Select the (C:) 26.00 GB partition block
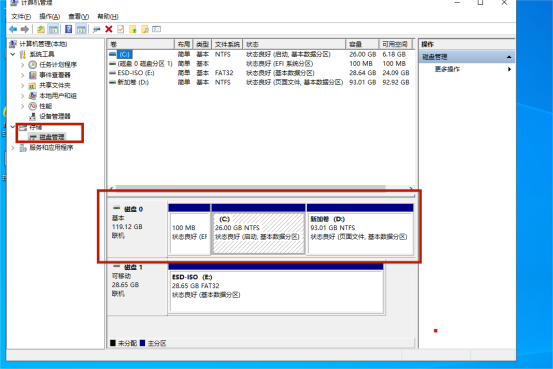Viewport: 553px width, 369px height. (x=259, y=229)
